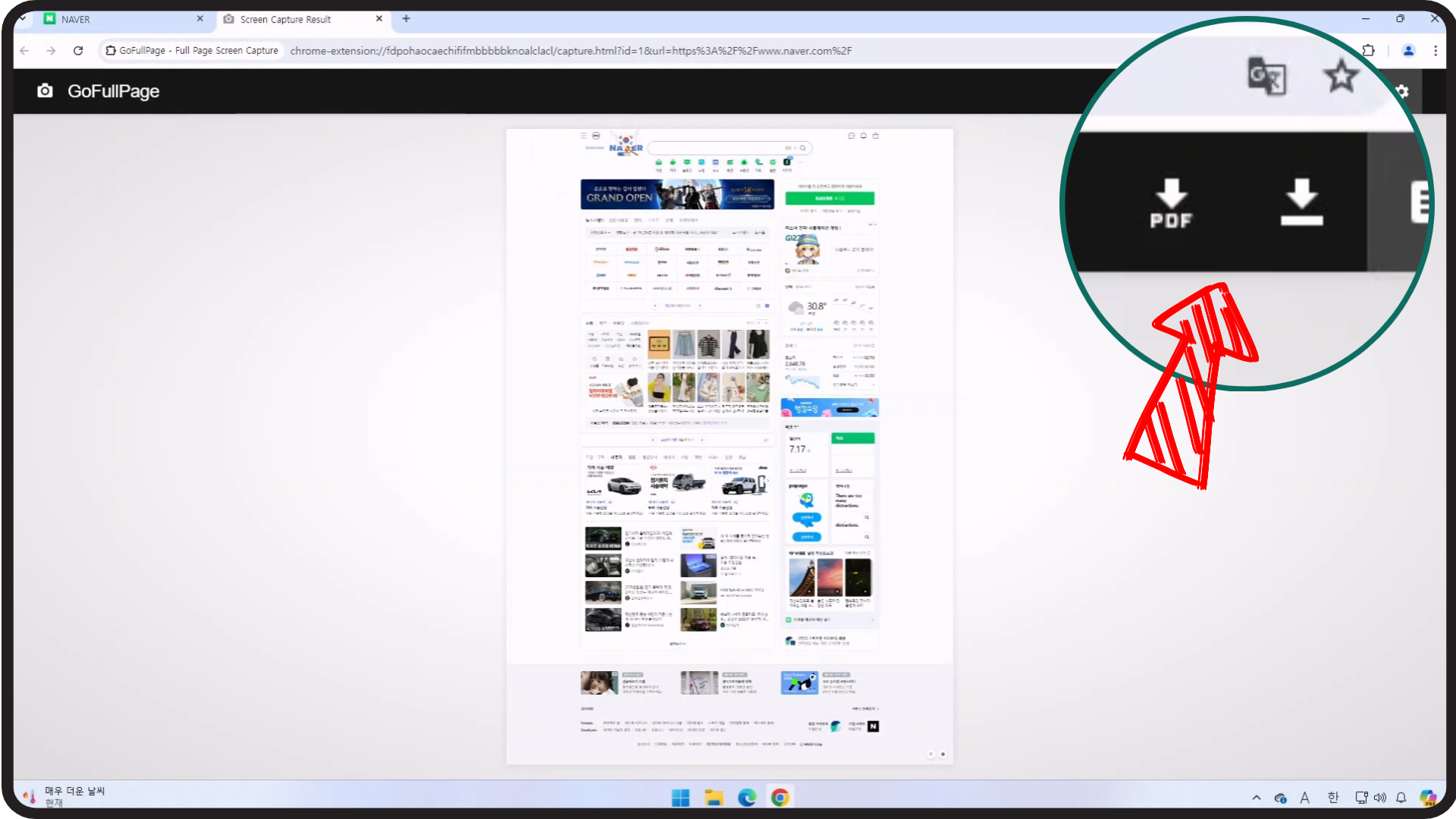
Task: Expand the system tray hidden icons chevron
Action: [x=1257, y=797]
